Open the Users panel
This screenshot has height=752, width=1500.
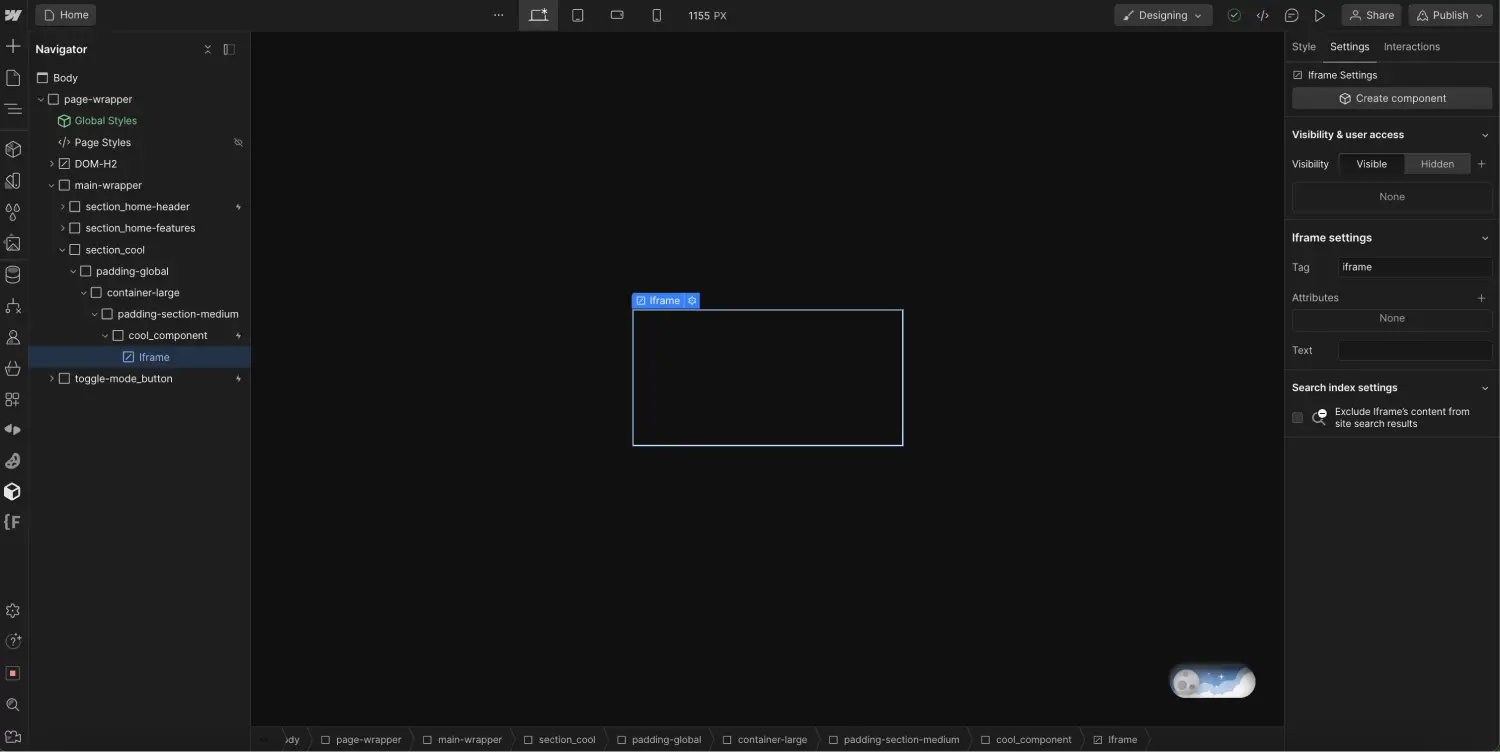tap(14, 337)
